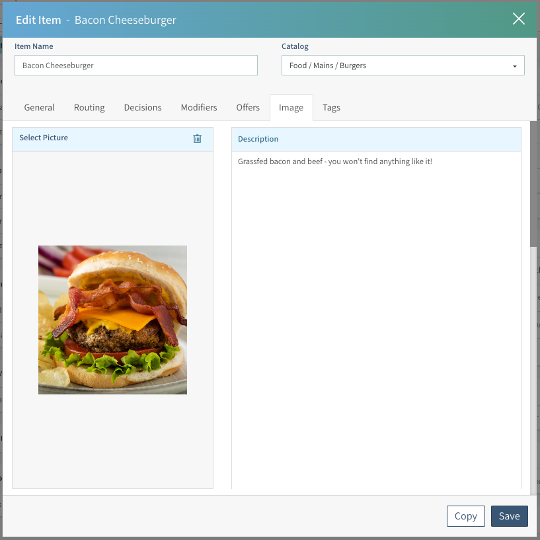Click the Save button

click(x=509, y=516)
